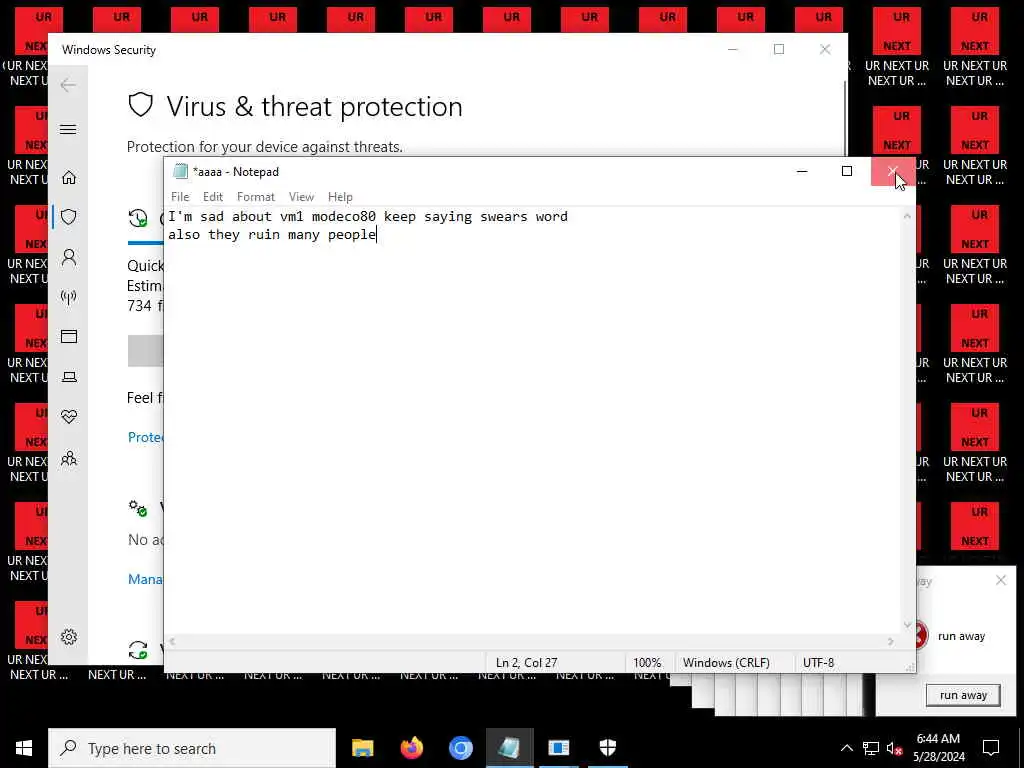Click the 'Virus & threat protection' heading
This screenshot has height=768, width=1024.
pos(314,106)
